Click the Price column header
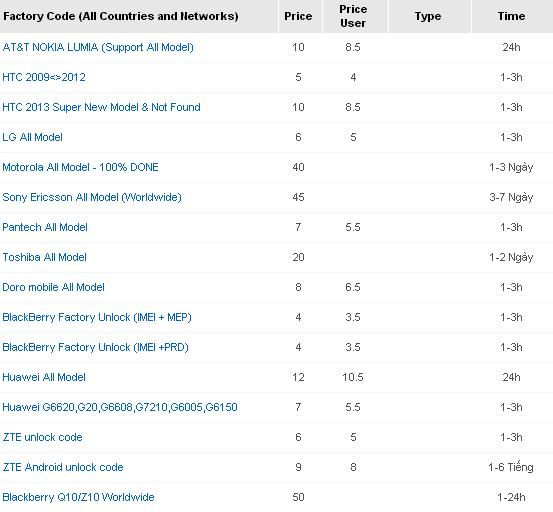This screenshot has height=512, width=553. click(298, 16)
